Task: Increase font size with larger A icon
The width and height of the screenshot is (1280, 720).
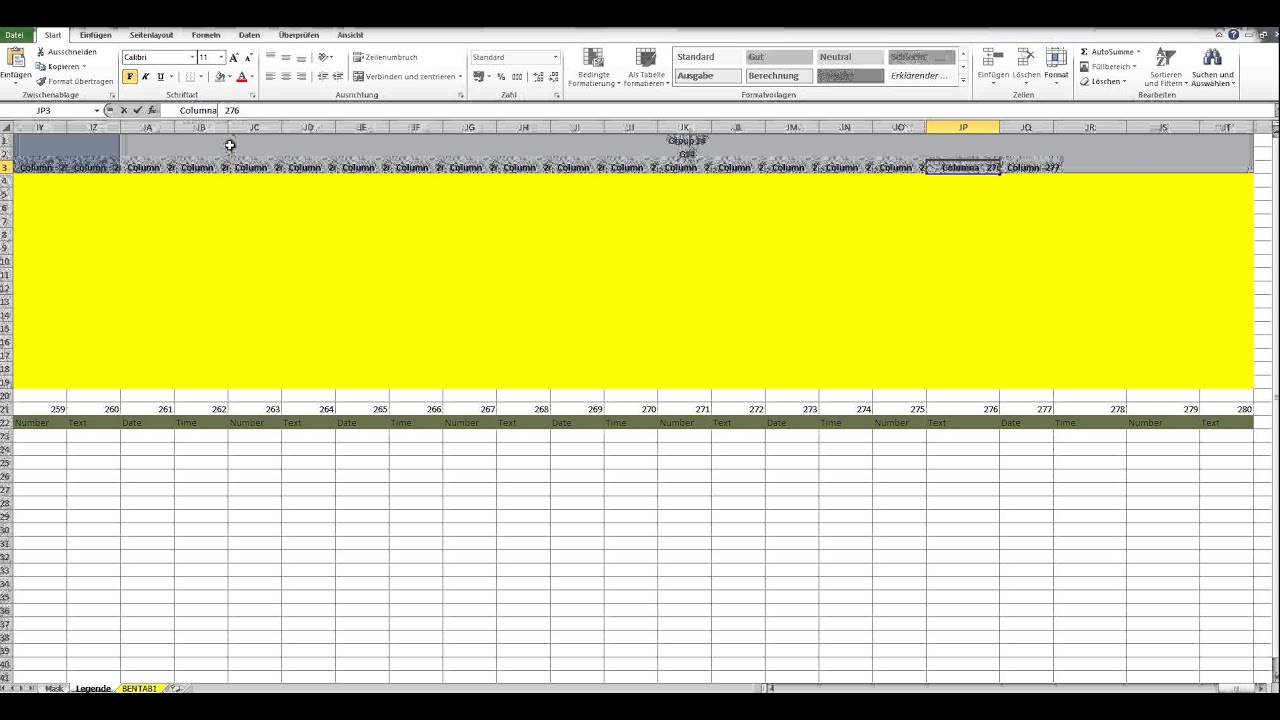Action: coord(234,58)
